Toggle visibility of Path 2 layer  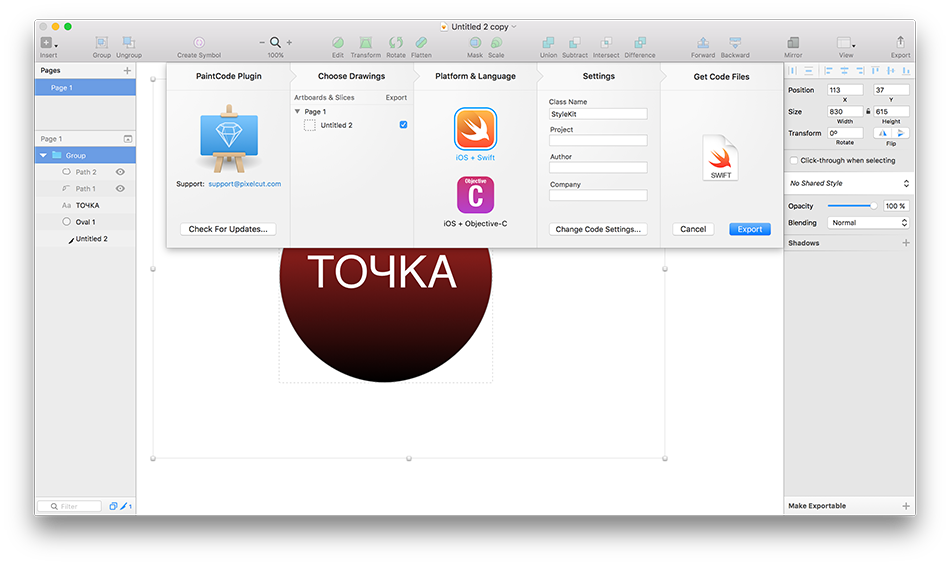point(121,172)
